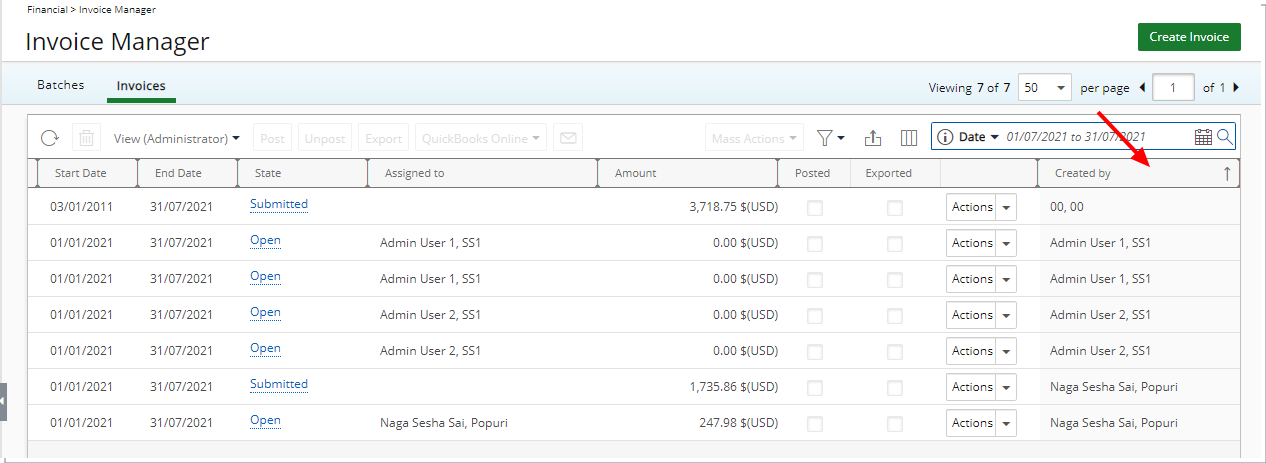Screen dimensions: 1266x463
Task: Click the magnifier search icon
Action: (x=1225, y=137)
